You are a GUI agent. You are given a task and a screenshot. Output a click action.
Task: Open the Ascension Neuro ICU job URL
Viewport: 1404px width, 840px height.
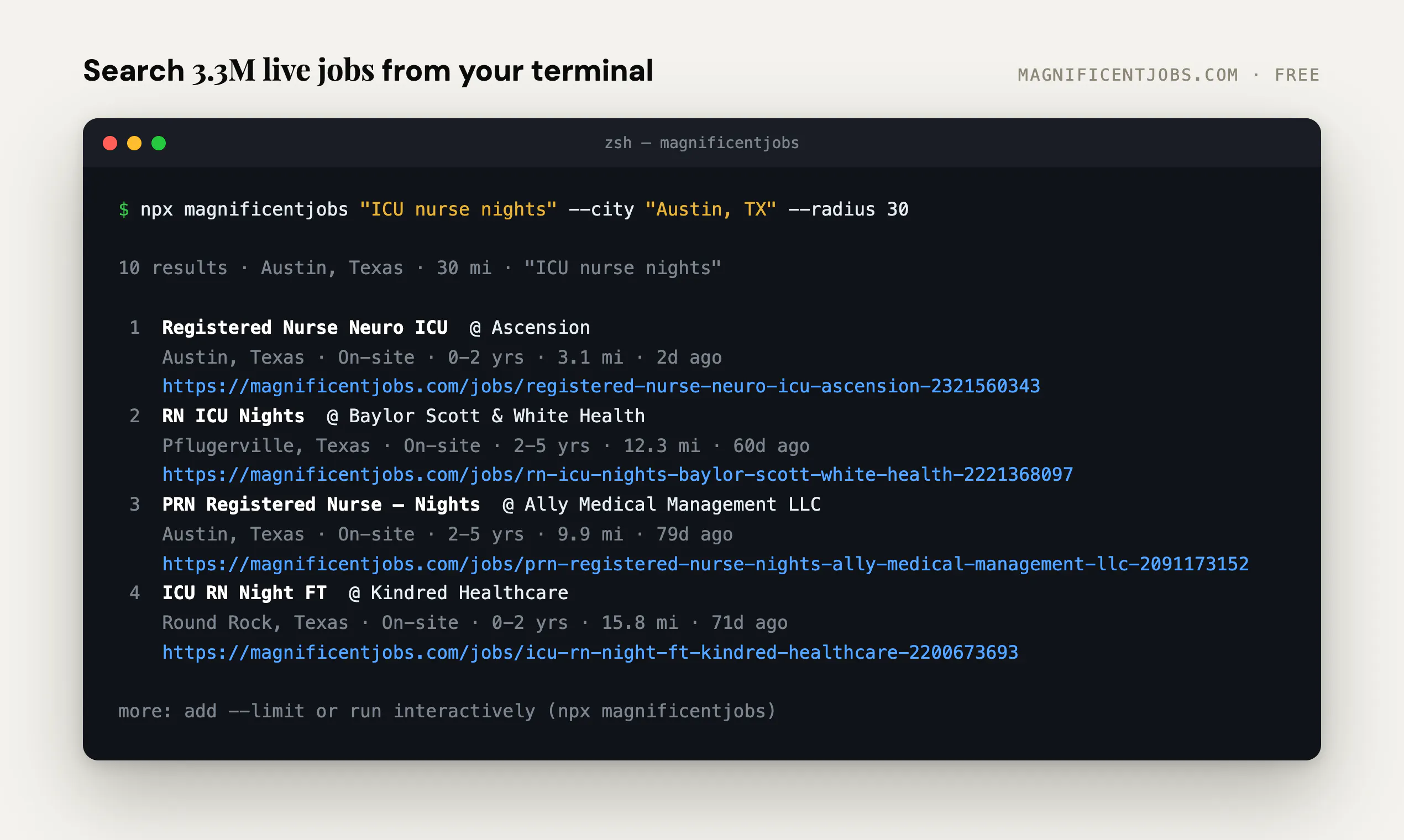tap(601, 386)
